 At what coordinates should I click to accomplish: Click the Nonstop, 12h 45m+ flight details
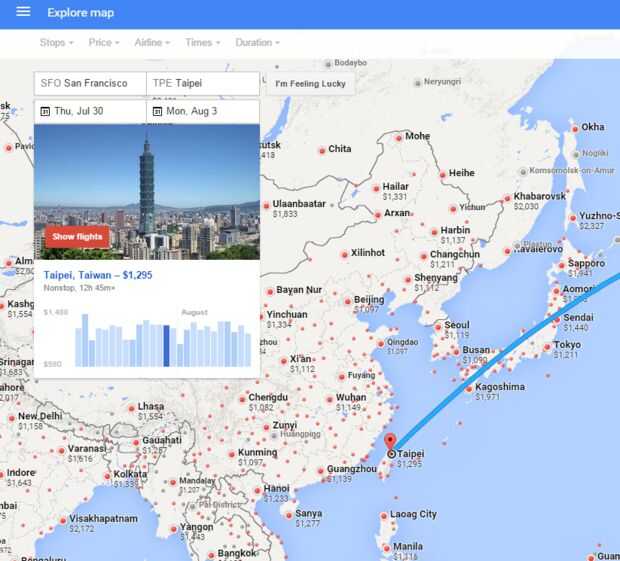(x=79, y=288)
